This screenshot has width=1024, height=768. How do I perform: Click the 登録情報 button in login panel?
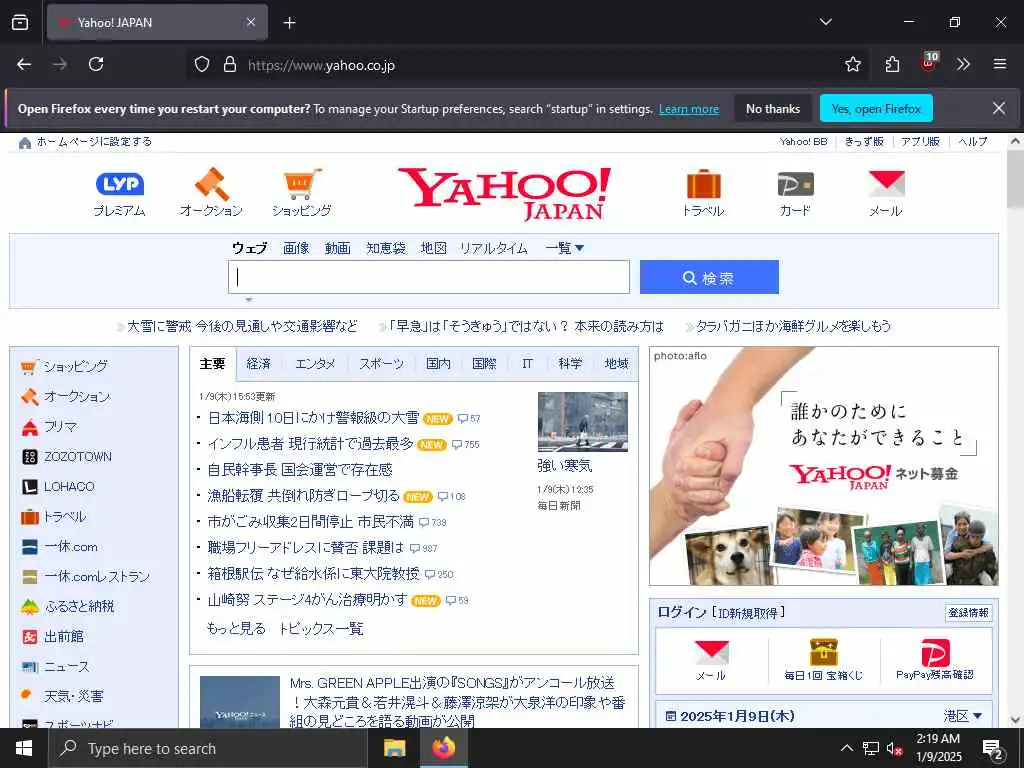coord(968,613)
